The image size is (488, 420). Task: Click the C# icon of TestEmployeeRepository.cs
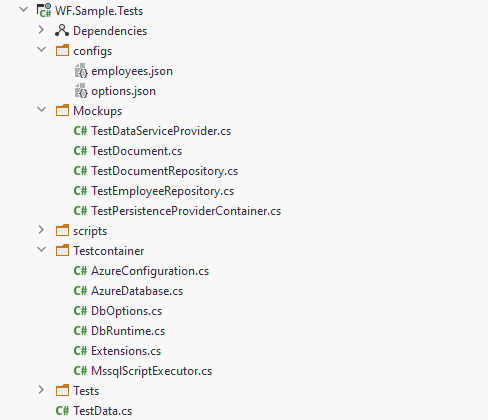coord(80,191)
